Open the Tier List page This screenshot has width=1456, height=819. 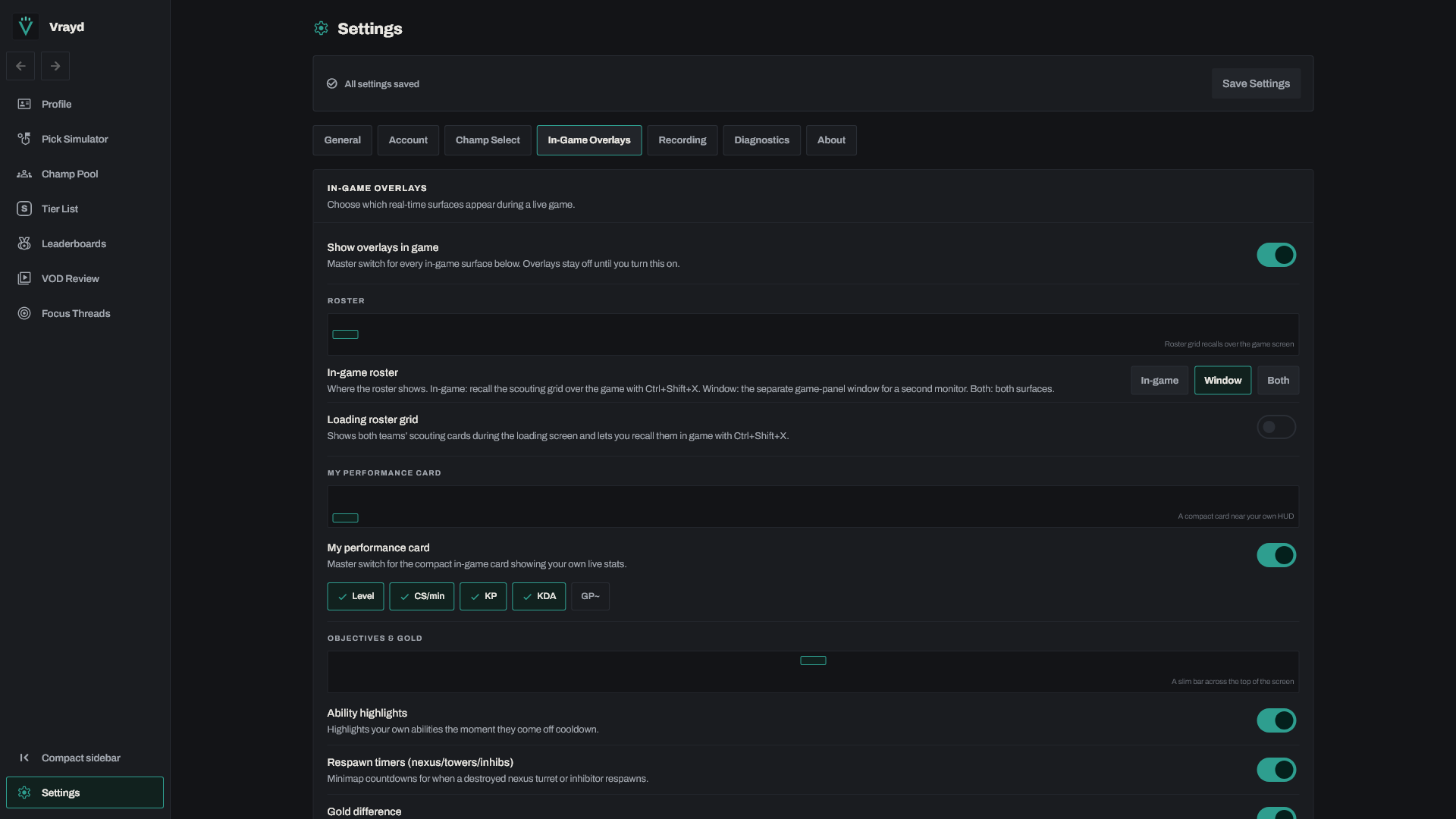pos(85,209)
